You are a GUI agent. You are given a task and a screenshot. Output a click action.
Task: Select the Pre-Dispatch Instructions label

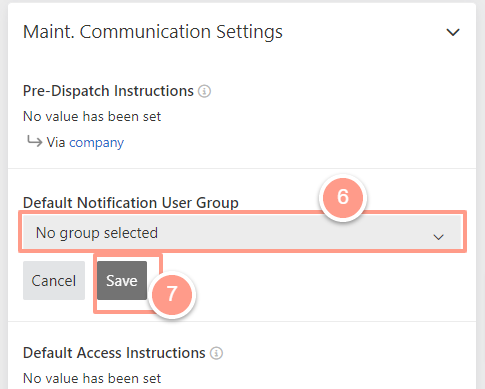pyautogui.click(x=108, y=91)
